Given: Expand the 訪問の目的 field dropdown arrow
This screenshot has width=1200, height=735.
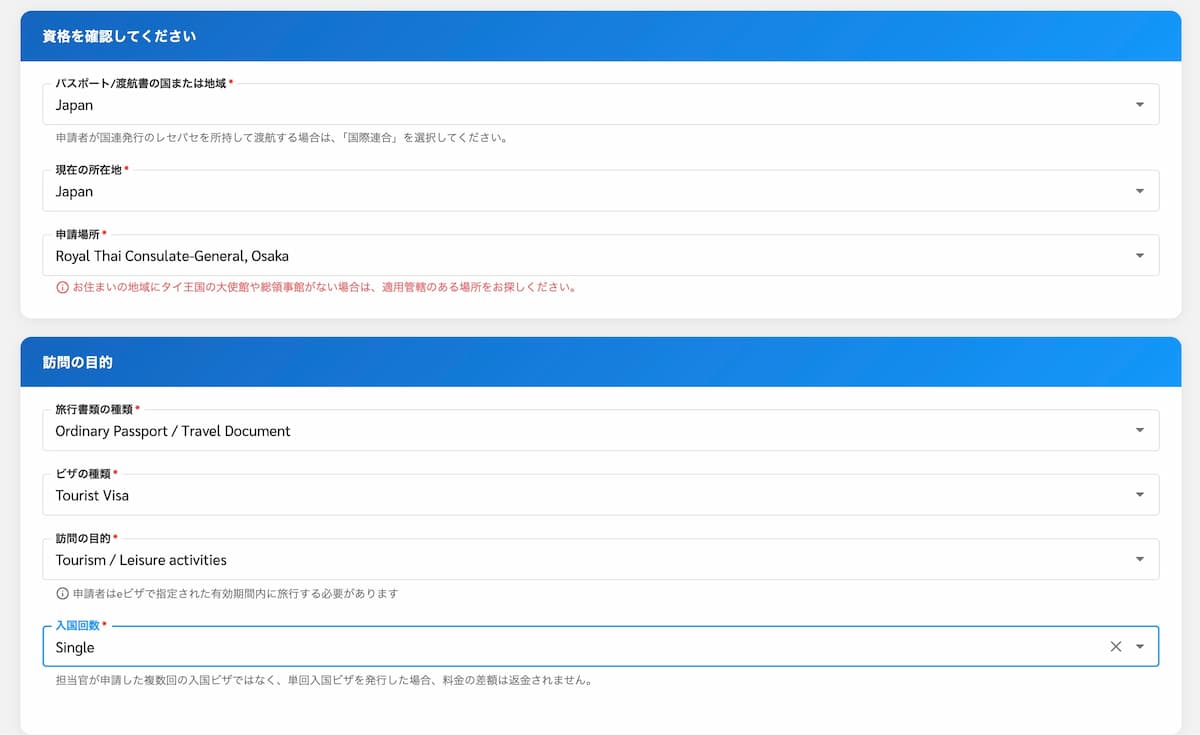Looking at the screenshot, I should pyautogui.click(x=1140, y=560).
